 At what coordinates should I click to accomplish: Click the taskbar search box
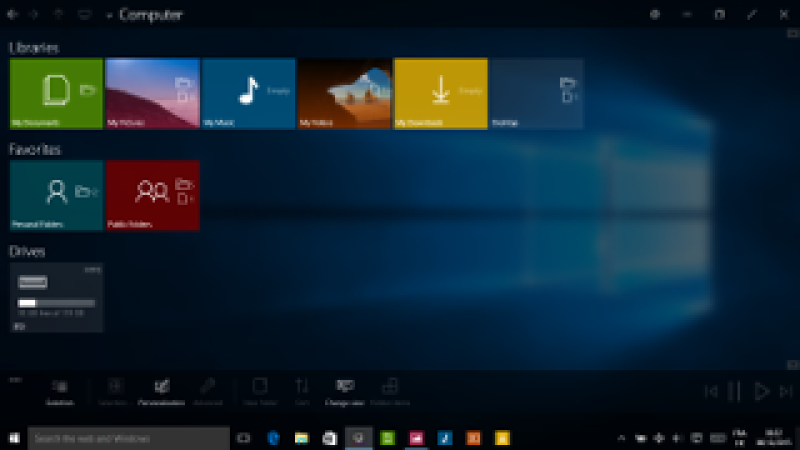click(x=129, y=438)
